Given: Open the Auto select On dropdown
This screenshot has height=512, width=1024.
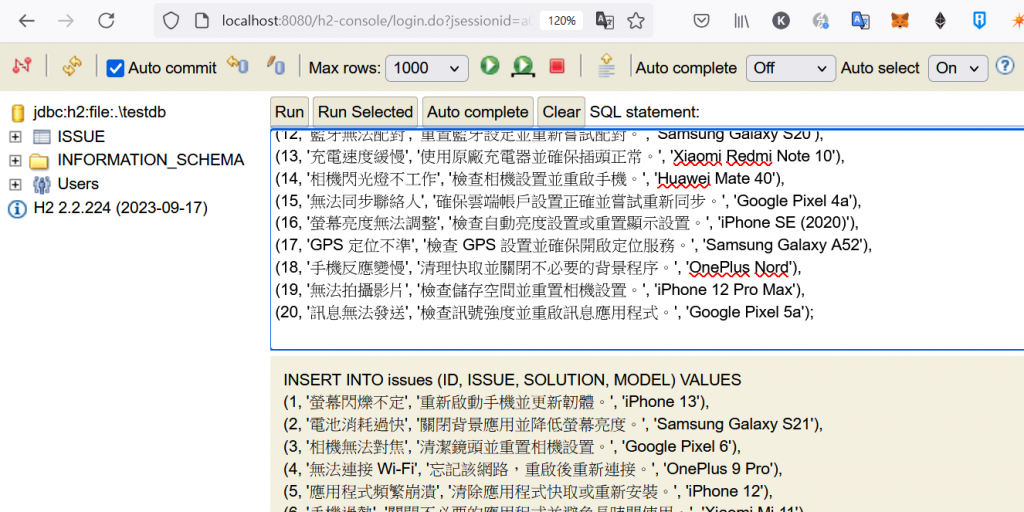Looking at the screenshot, I should tap(958, 68).
